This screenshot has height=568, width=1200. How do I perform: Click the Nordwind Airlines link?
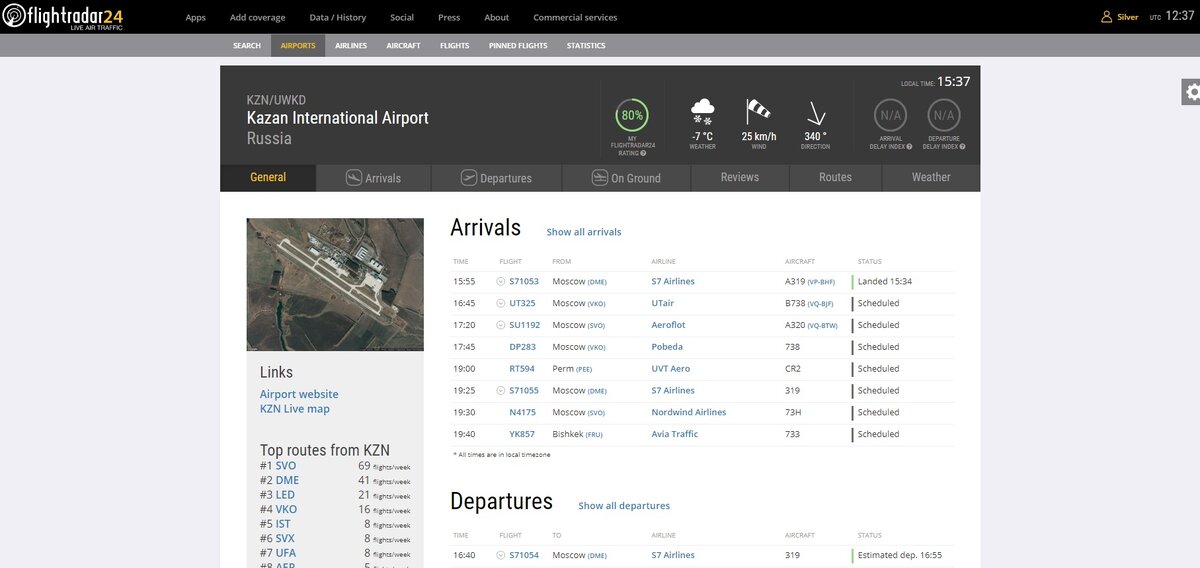coord(689,413)
